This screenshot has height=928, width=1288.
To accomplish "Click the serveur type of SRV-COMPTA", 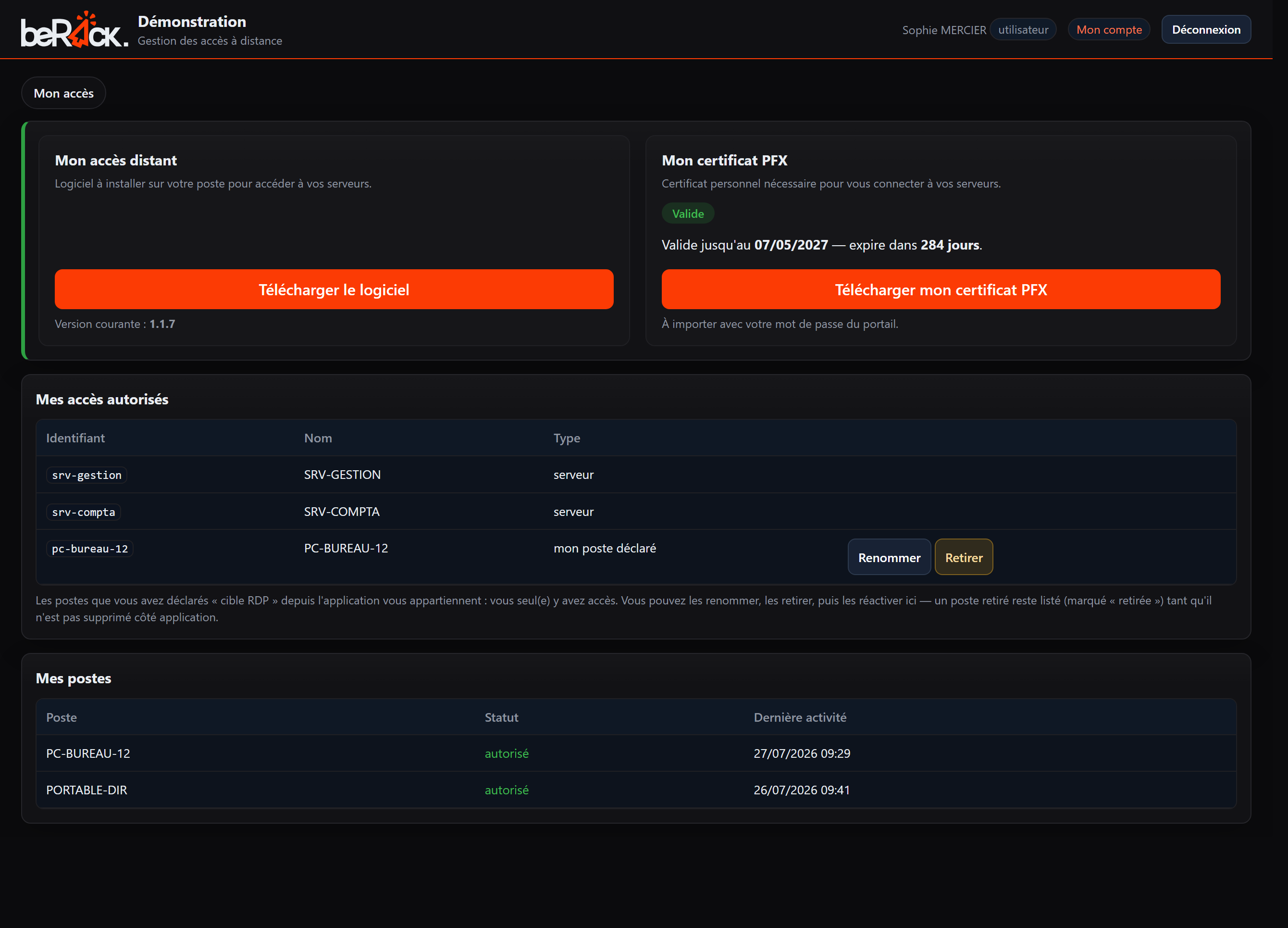I will pyautogui.click(x=573, y=512).
